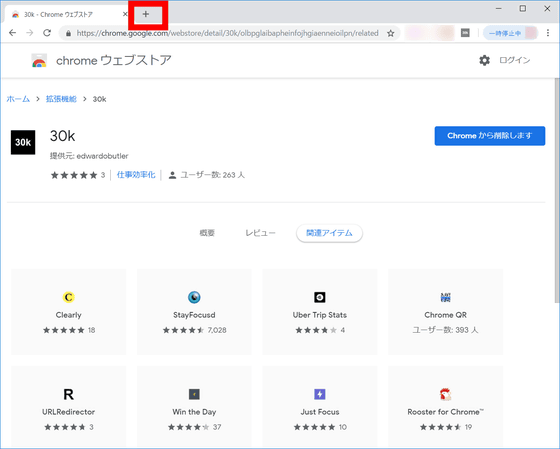Bookmark this page with the star icon
Screen dimensions: 560x449
tap(391, 33)
